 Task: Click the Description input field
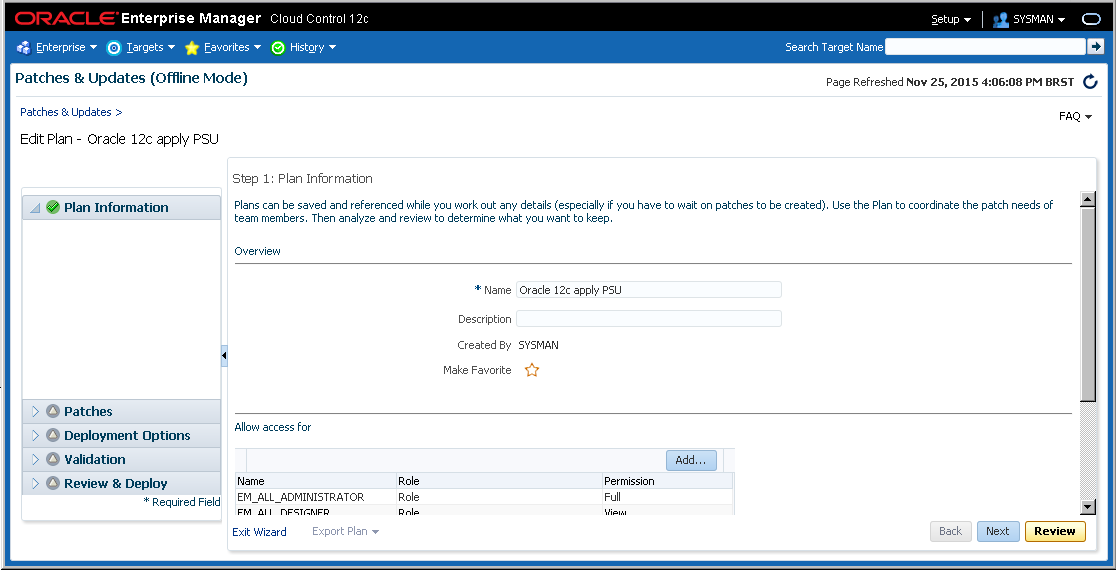point(648,318)
